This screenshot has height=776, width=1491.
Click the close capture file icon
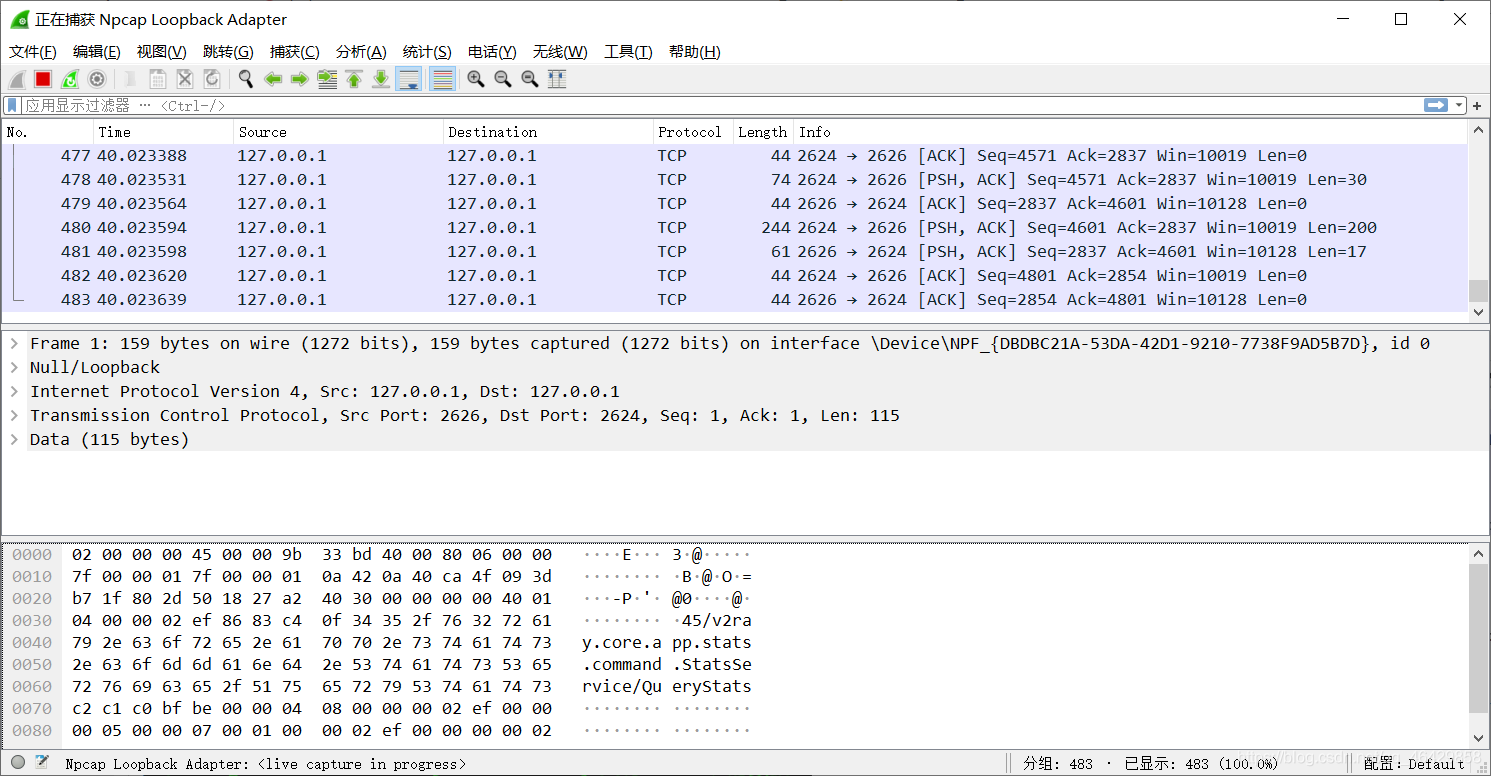(x=185, y=79)
